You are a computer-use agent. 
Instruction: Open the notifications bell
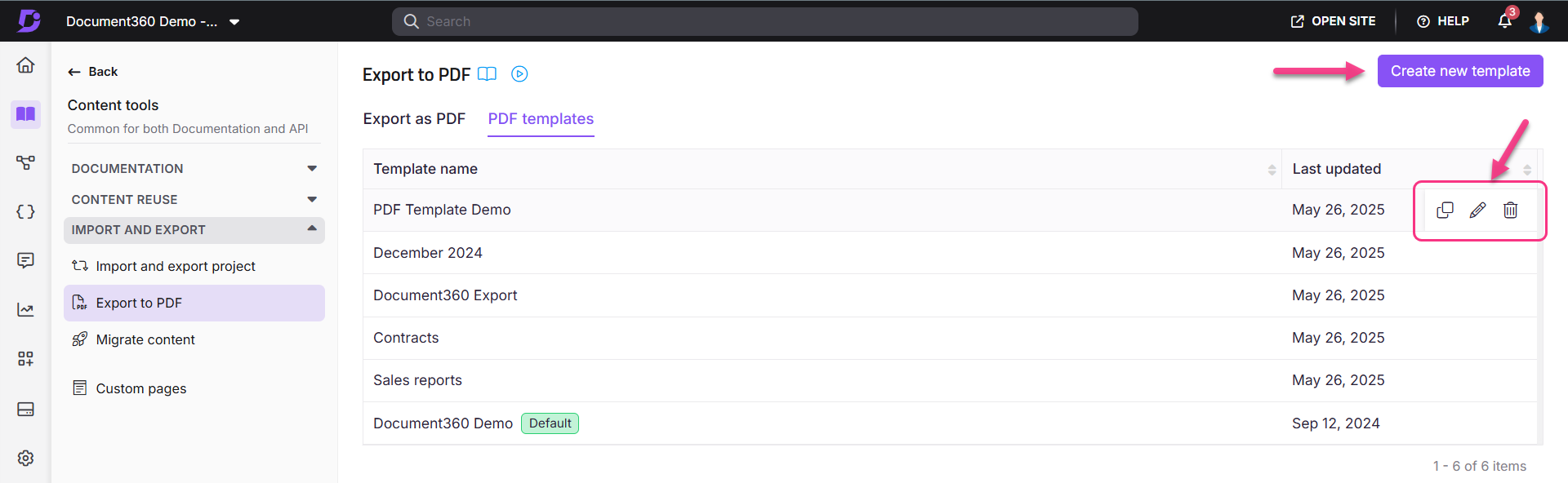pyautogui.click(x=1504, y=21)
